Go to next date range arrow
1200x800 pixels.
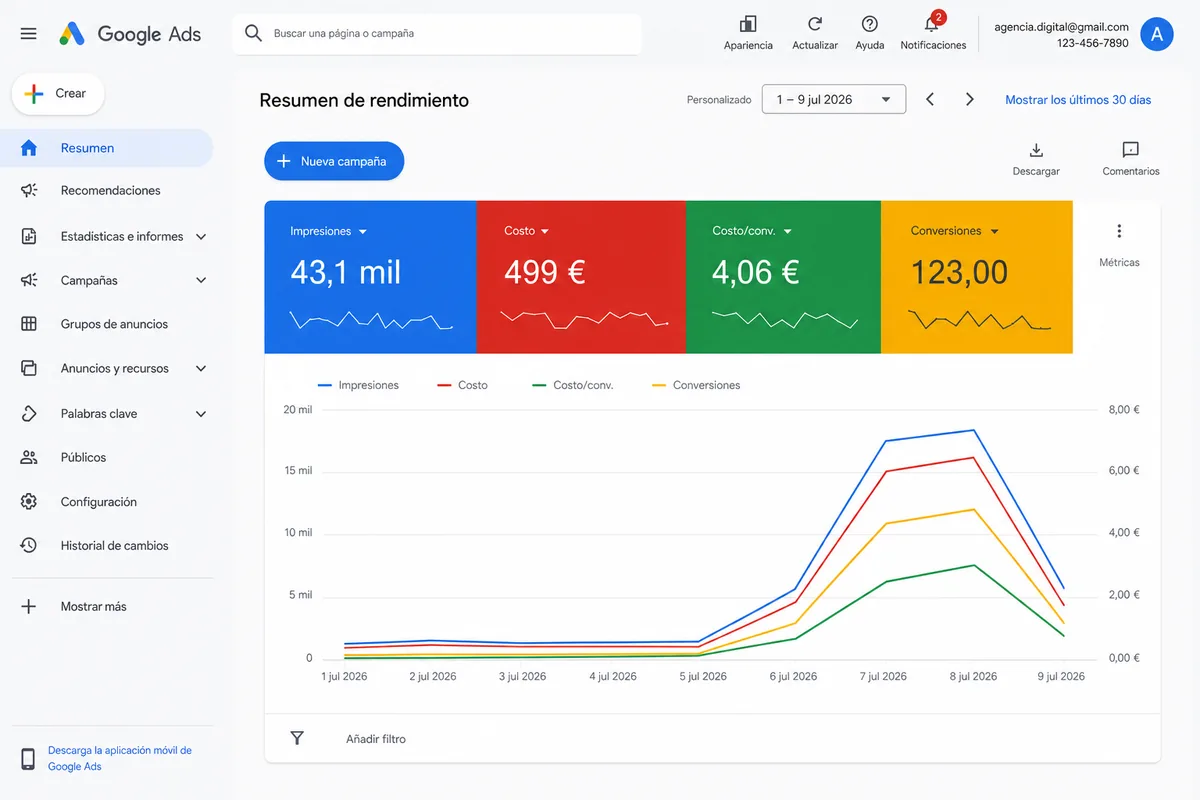pyautogui.click(x=970, y=99)
